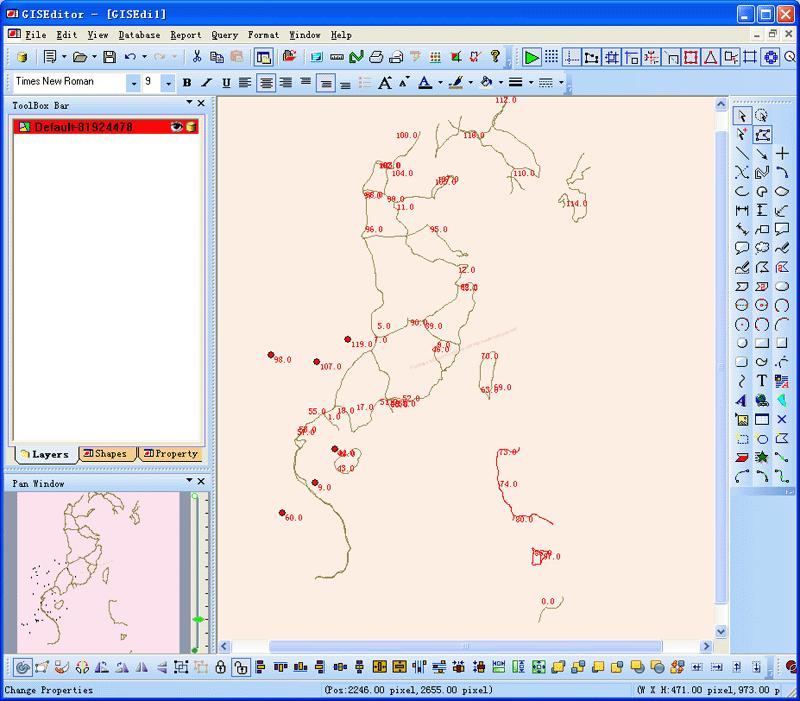Open the font size dropdown
Screen dimensions: 800x701
click(x=168, y=83)
